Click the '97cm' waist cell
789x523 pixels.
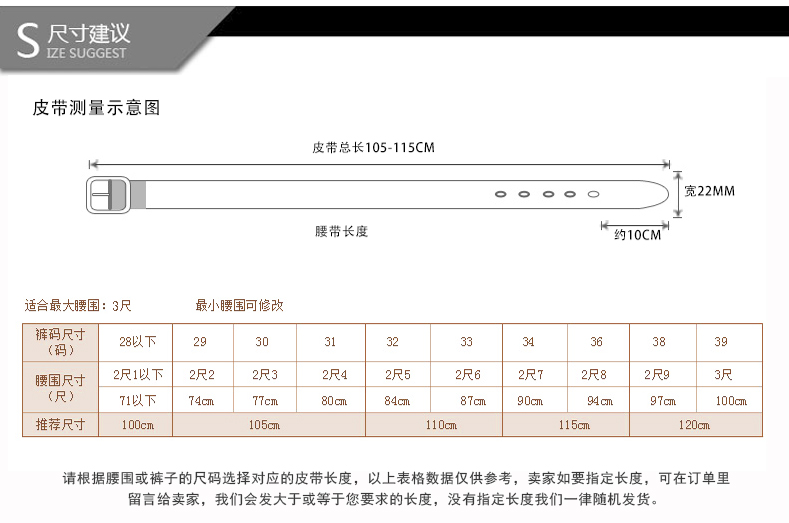663,401
